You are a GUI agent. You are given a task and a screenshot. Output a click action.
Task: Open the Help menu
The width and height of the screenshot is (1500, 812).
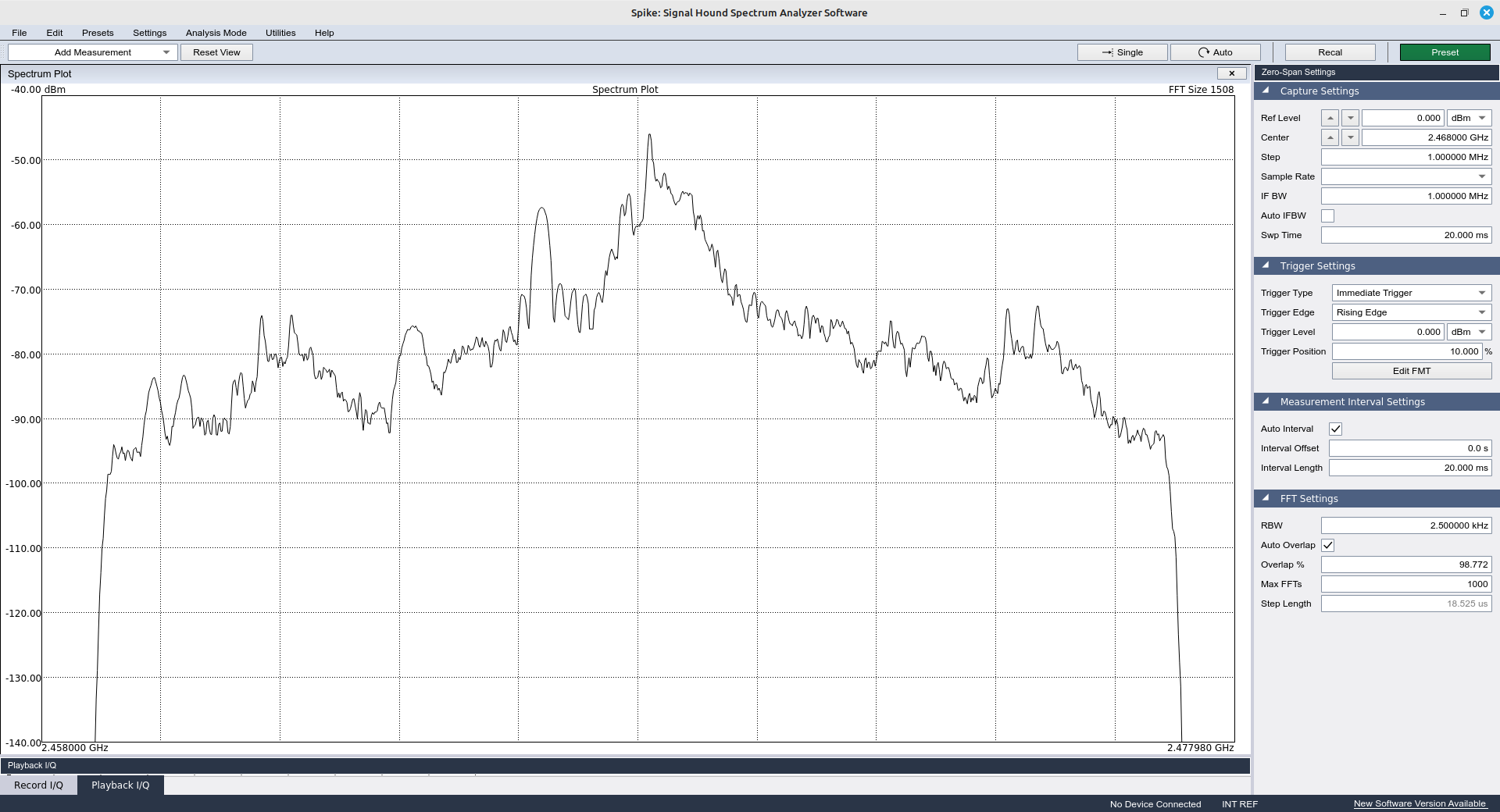324,33
